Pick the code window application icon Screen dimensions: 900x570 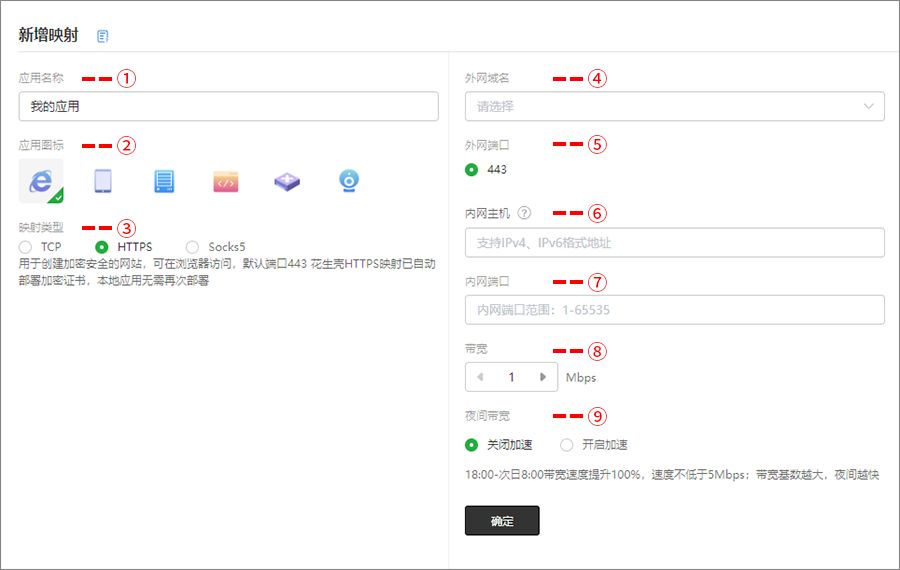[226, 181]
